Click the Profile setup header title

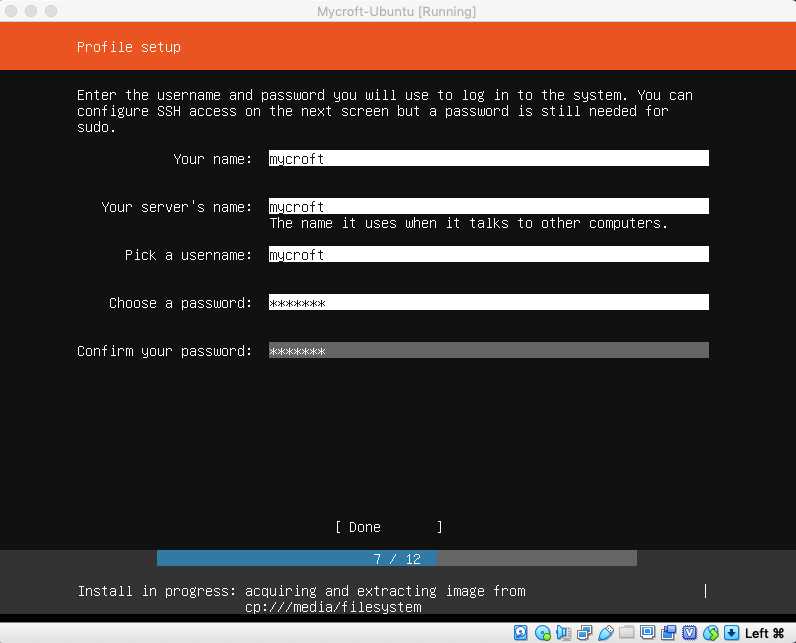point(128,47)
